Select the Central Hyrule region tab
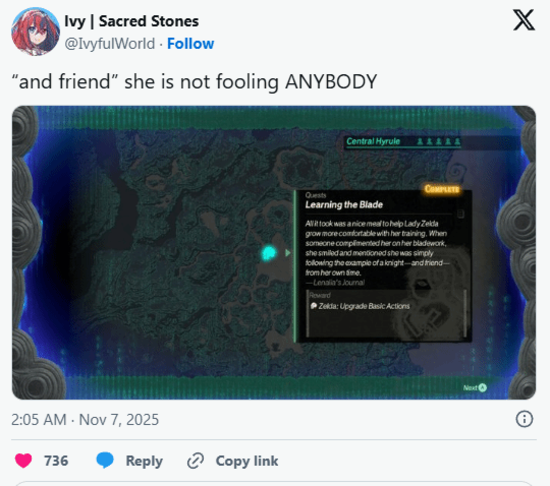 tap(403, 141)
